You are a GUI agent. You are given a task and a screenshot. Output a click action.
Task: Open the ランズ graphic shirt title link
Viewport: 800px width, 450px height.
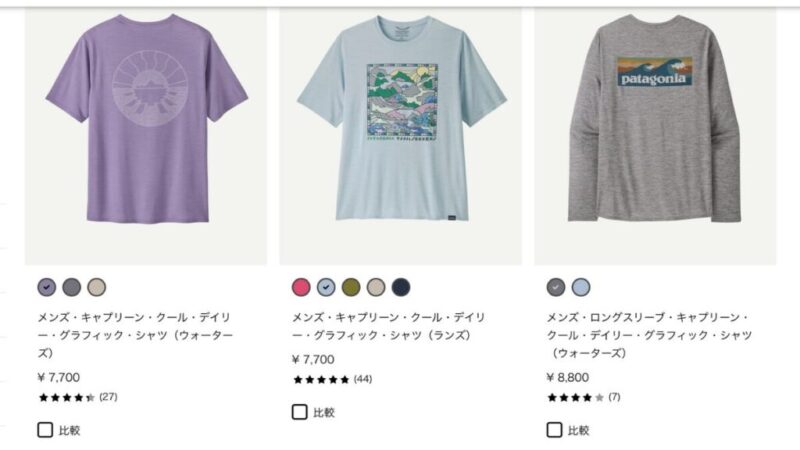click(388, 327)
